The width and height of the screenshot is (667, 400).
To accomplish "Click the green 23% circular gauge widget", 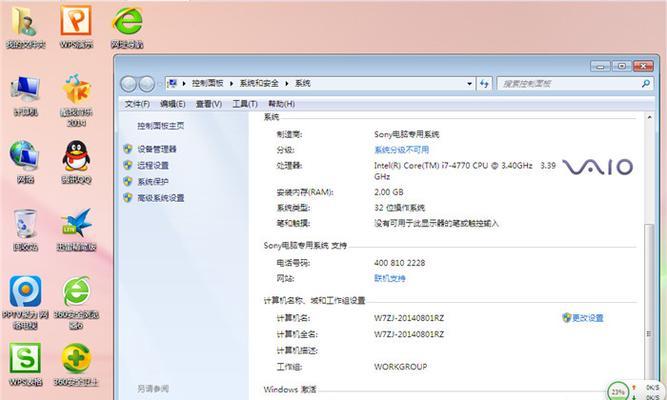I will click(x=619, y=390).
